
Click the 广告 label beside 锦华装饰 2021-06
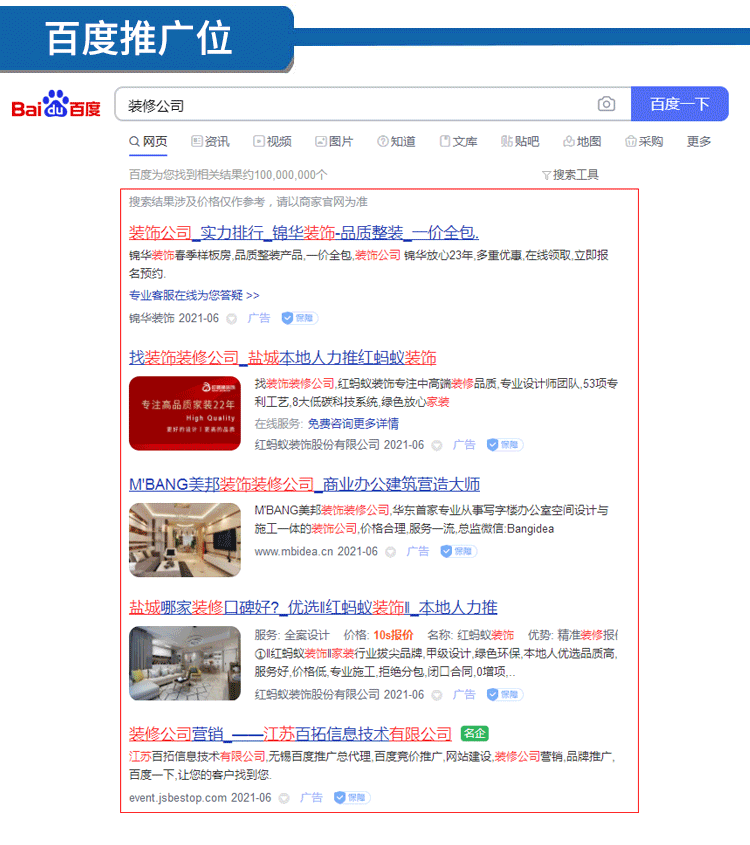click(259, 318)
